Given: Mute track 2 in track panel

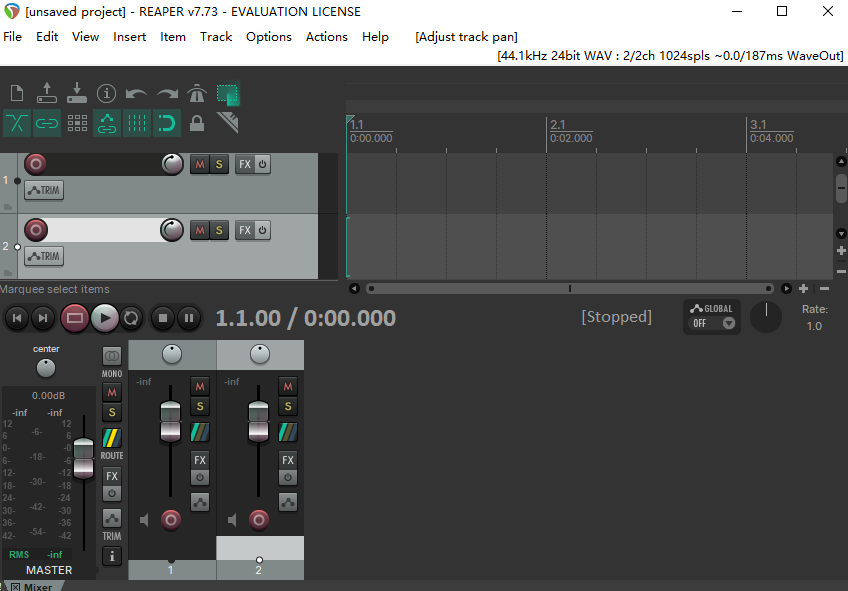Looking at the screenshot, I should [x=200, y=230].
